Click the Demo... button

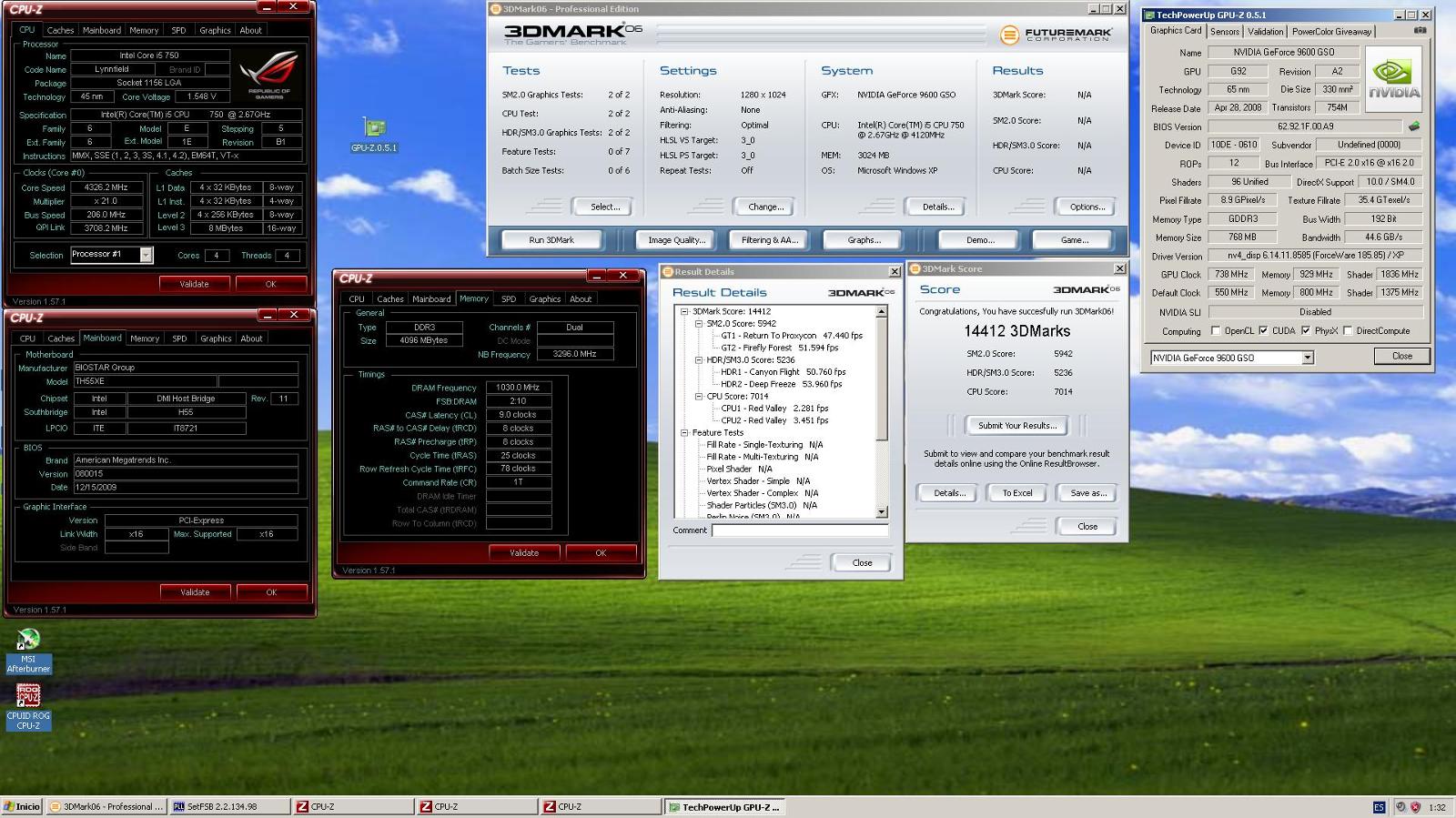pos(980,240)
